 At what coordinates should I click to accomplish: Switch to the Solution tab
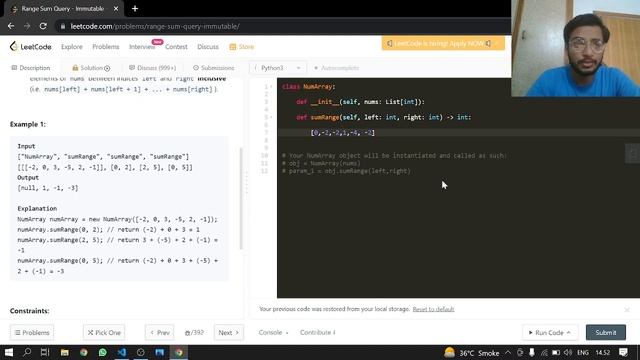[91, 68]
